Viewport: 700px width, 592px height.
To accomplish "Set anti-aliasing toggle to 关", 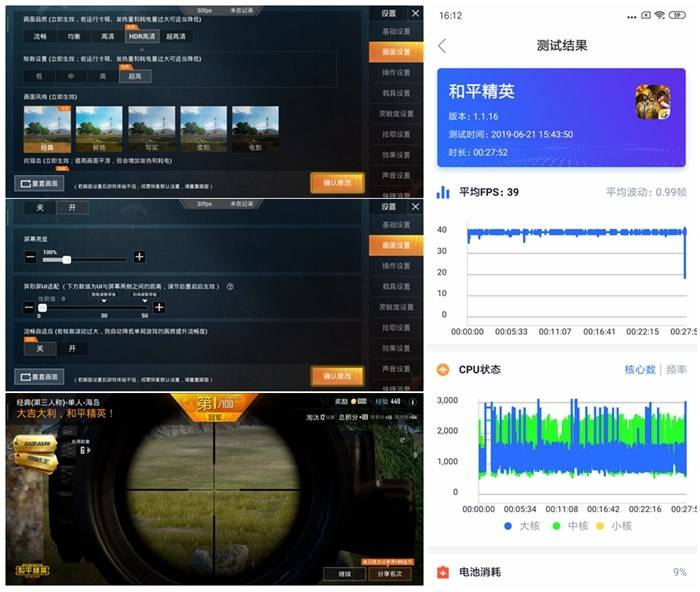I will point(40,208).
